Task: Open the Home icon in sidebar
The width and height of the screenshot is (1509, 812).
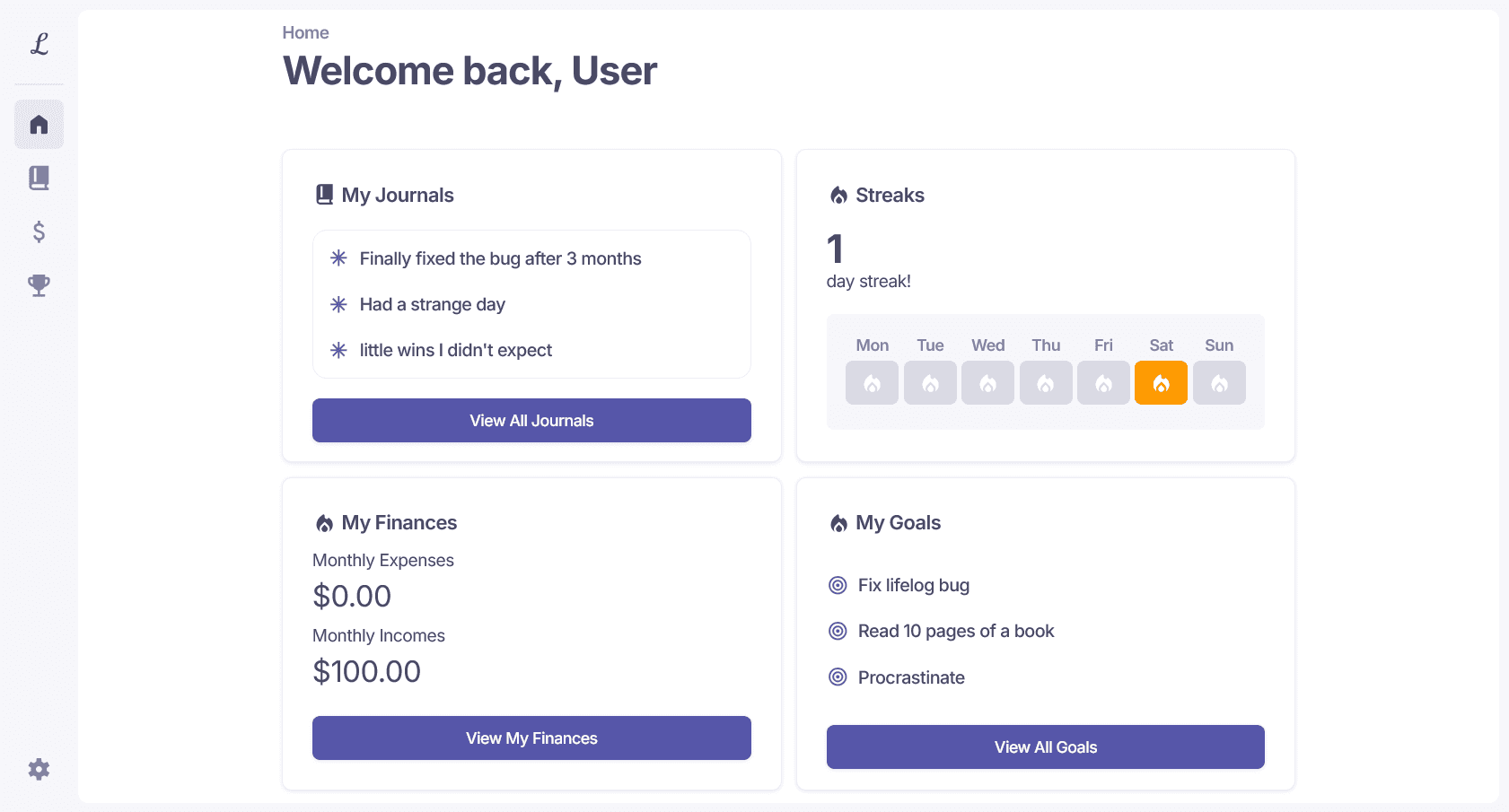Action: point(39,124)
